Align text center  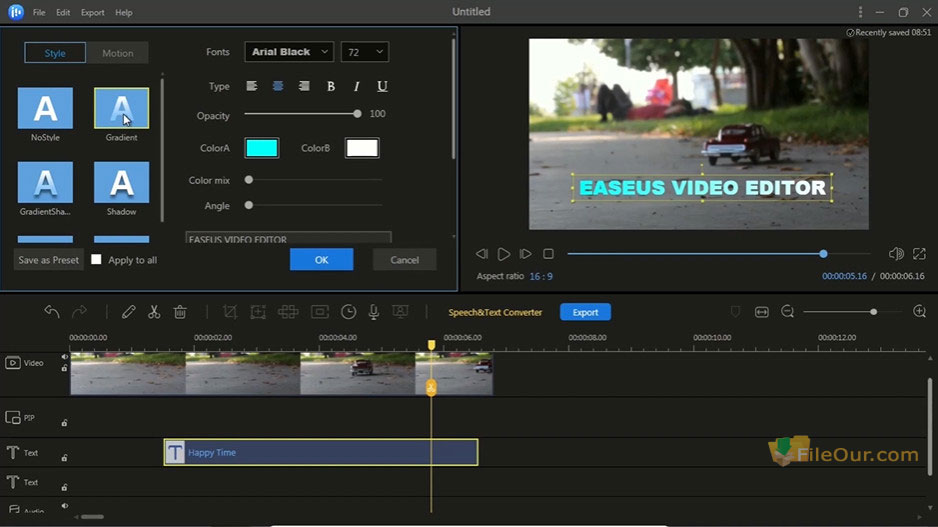(278, 86)
